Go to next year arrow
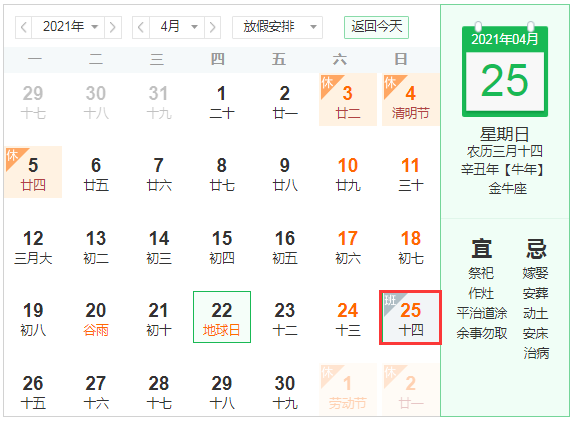This screenshot has width=574, height=422. 113,27
